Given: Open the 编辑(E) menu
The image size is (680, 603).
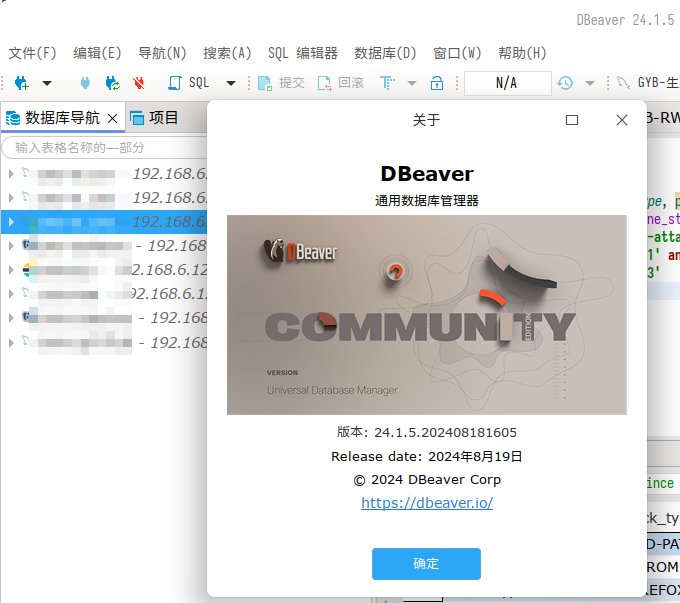Looking at the screenshot, I should pyautogui.click(x=97, y=53).
